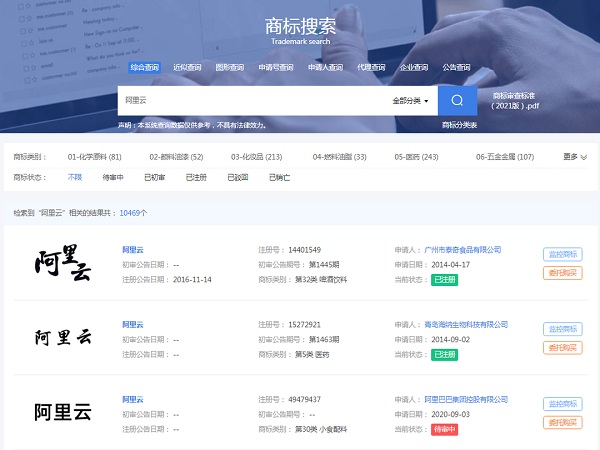The height and width of the screenshot is (450, 600).
Task: Click 委托购买 for registration 14401549
Action: [563, 273]
